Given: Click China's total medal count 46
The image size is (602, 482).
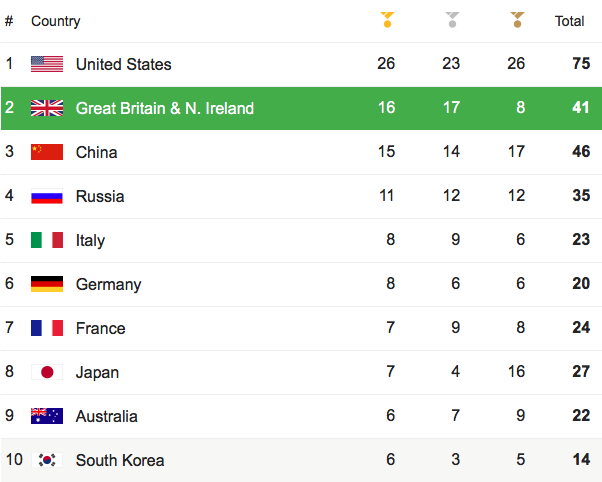Looking at the screenshot, I should (x=581, y=151).
